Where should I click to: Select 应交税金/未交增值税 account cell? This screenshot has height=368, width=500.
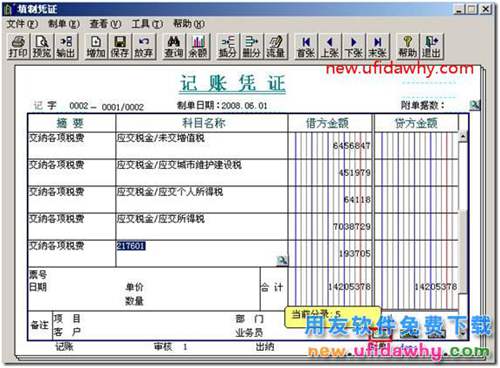202,146
